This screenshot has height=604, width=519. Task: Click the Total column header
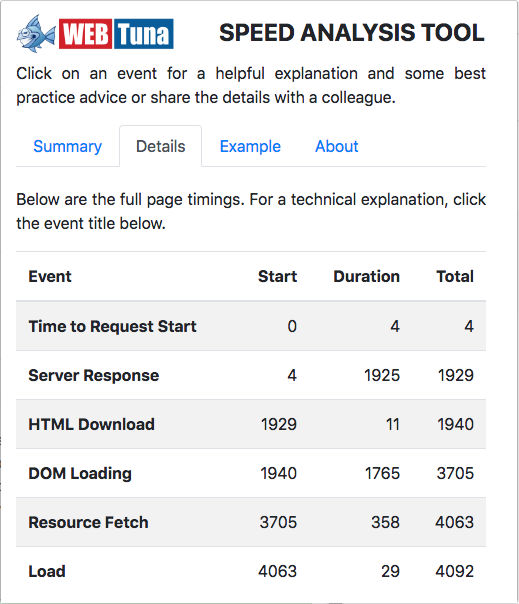point(455,277)
